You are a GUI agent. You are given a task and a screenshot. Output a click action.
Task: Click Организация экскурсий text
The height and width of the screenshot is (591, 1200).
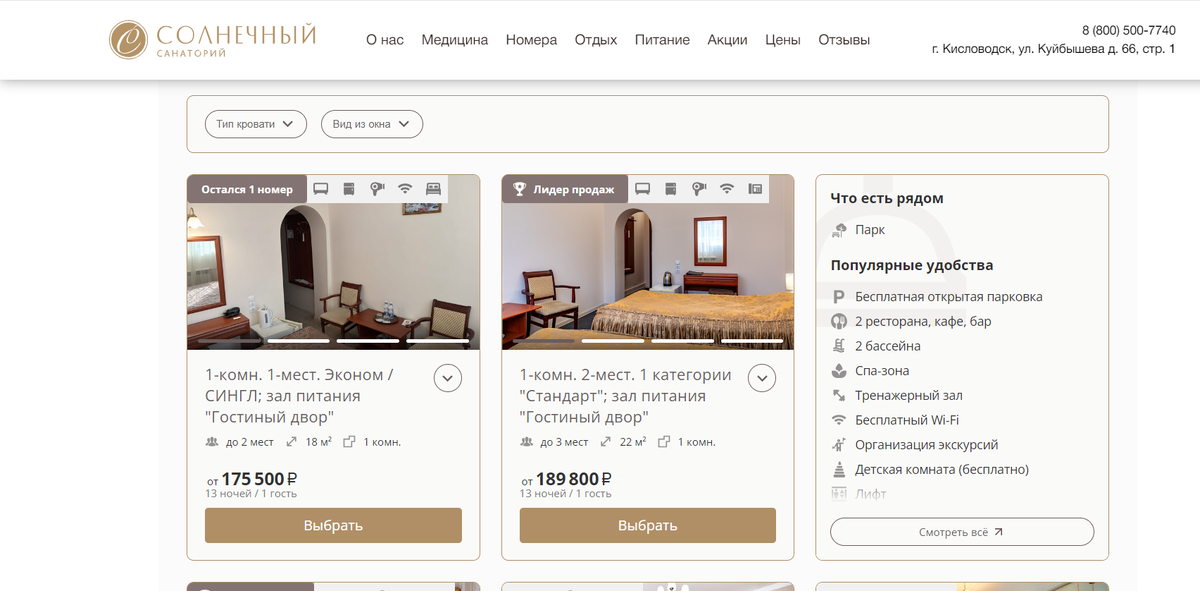pos(927,445)
